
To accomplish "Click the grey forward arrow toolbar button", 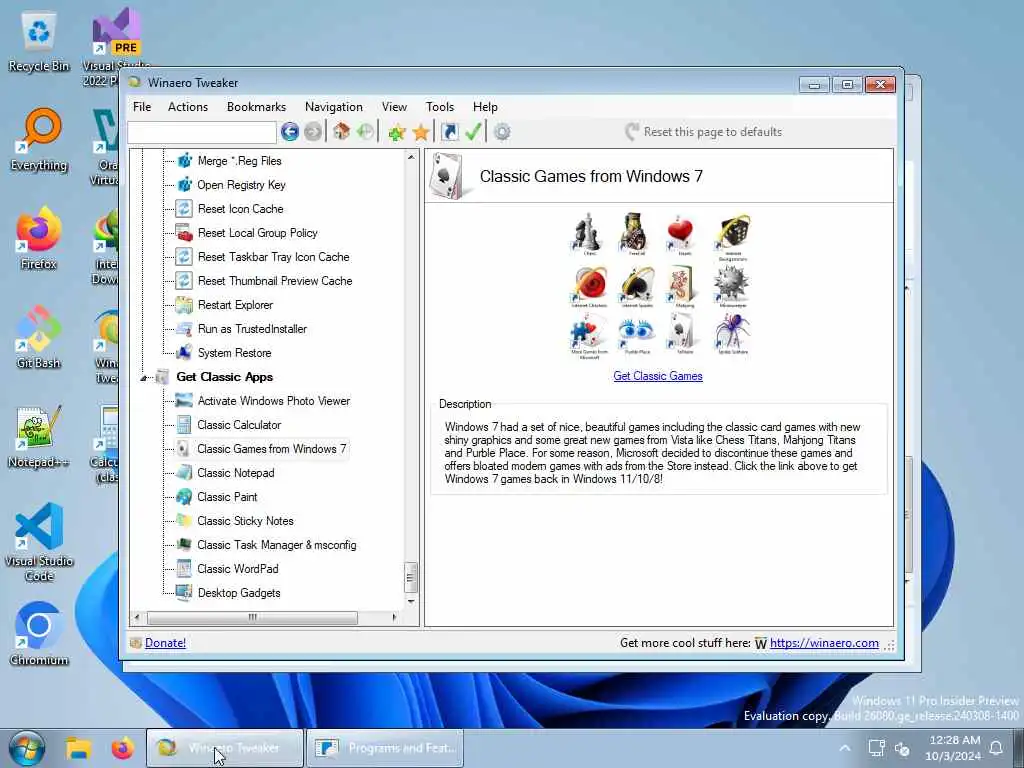I will (313, 132).
